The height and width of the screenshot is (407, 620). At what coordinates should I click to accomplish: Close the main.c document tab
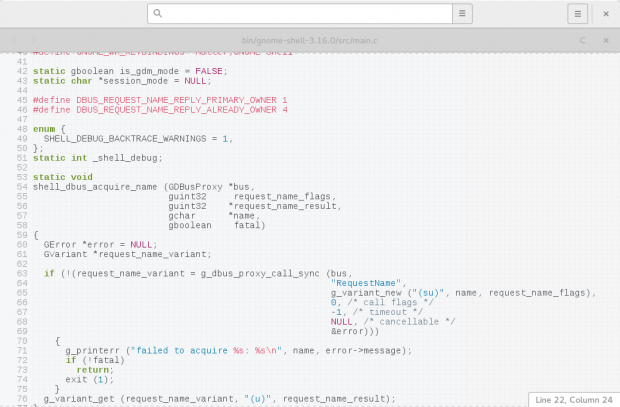click(606, 40)
